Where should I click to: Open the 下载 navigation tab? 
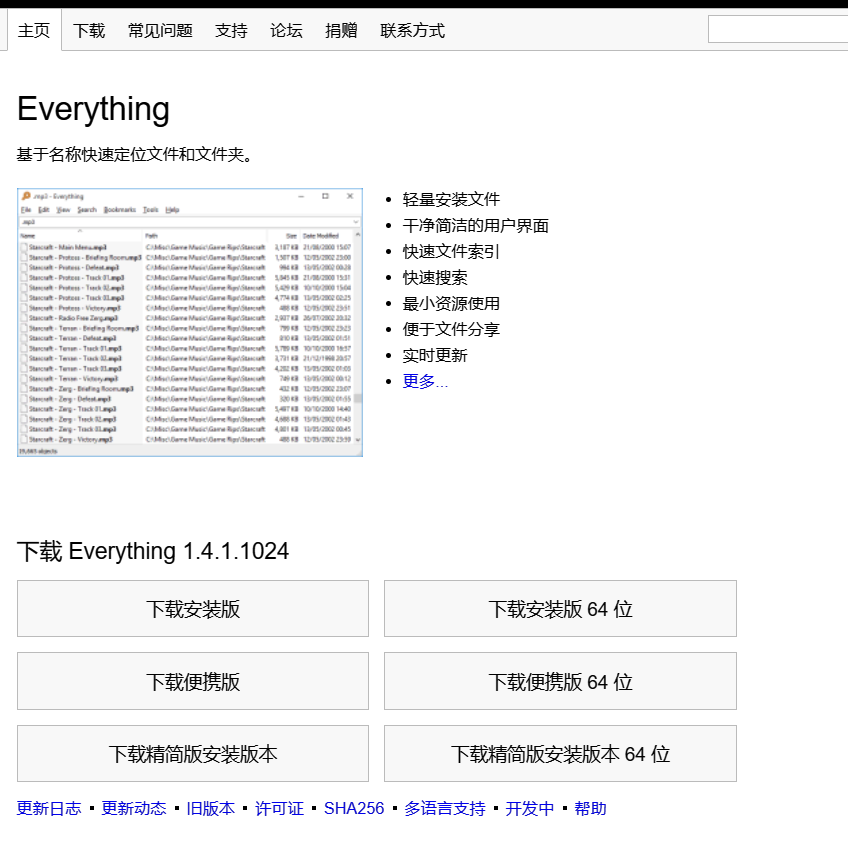[89, 30]
